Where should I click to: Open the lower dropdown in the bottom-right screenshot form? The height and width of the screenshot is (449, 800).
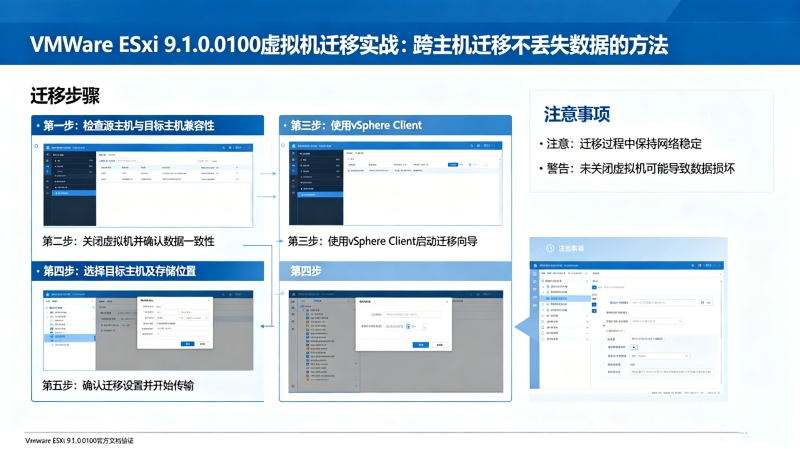(660, 356)
